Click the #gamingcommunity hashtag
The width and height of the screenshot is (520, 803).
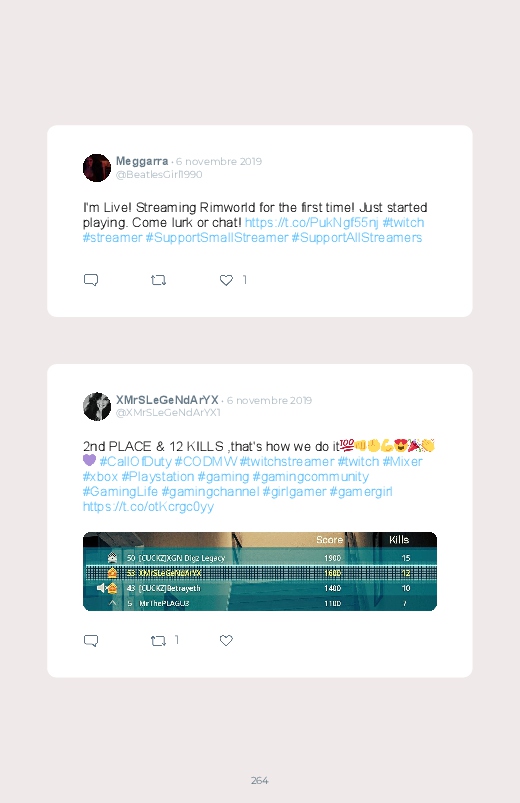pyautogui.click(x=310, y=477)
